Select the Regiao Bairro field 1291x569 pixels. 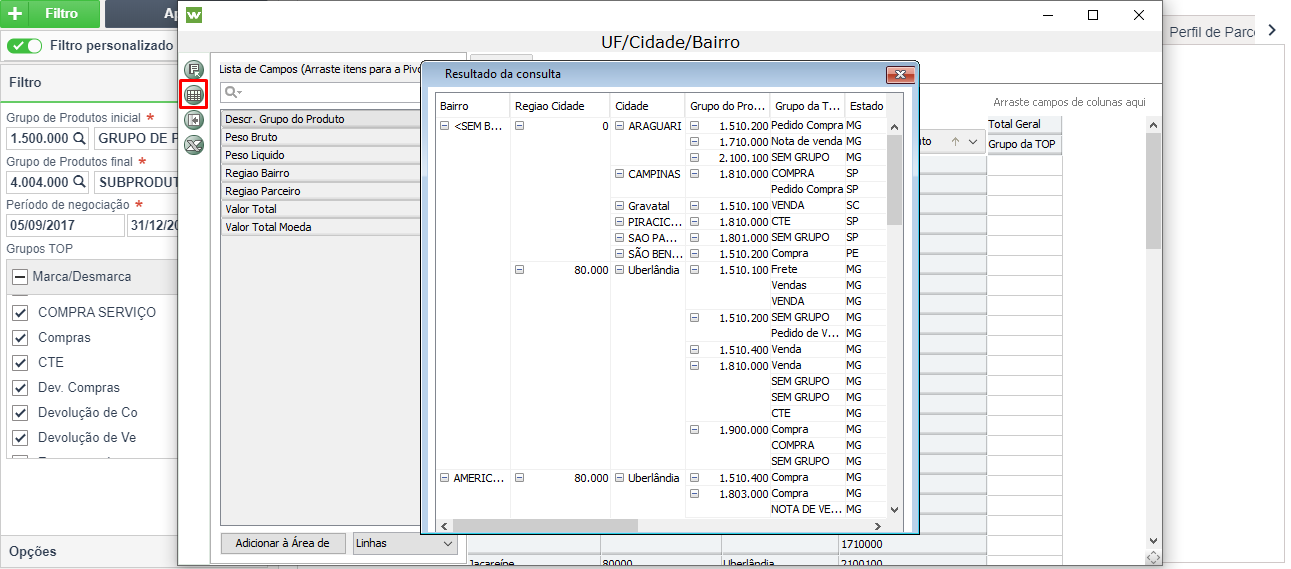point(320,173)
